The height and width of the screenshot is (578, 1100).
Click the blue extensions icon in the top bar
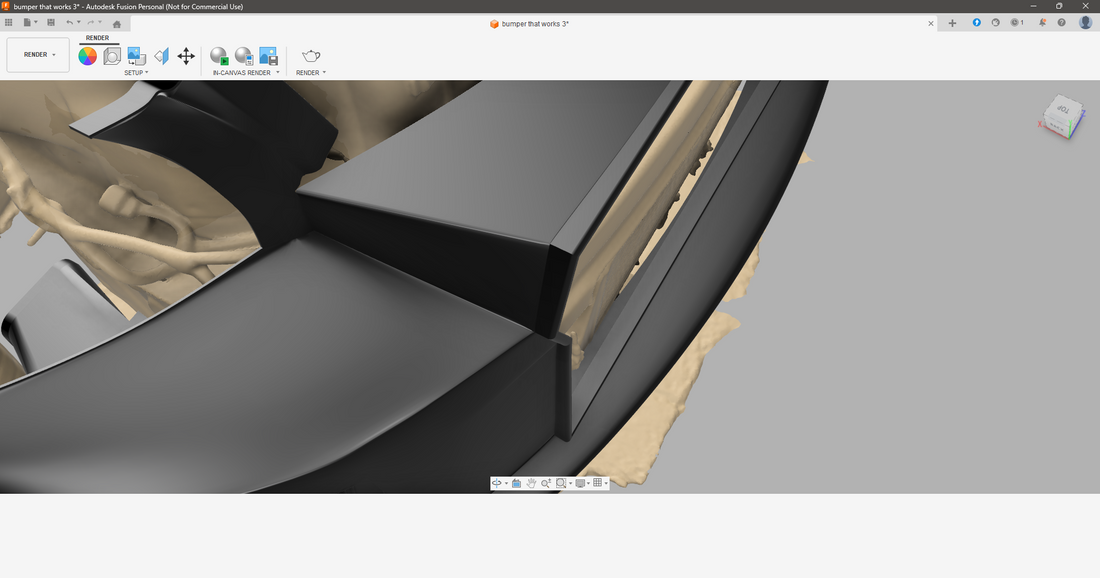pos(977,22)
